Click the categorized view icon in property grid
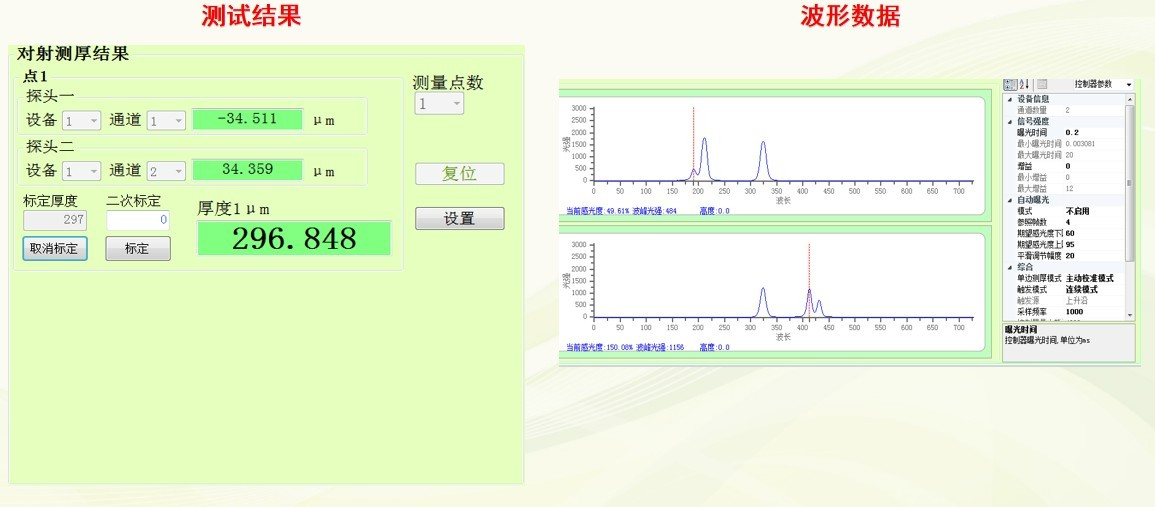This screenshot has width=1155, height=507. pyautogui.click(x=1010, y=85)
